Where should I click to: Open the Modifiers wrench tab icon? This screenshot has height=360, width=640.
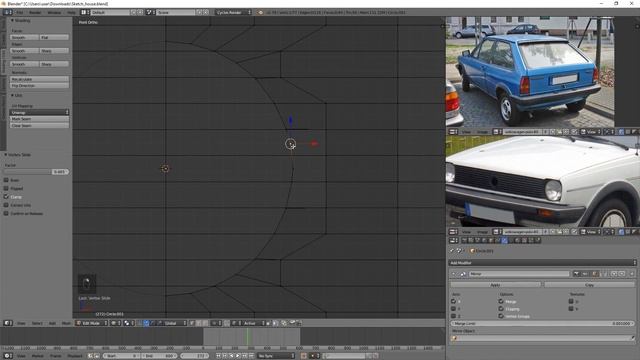coord(504,240)
